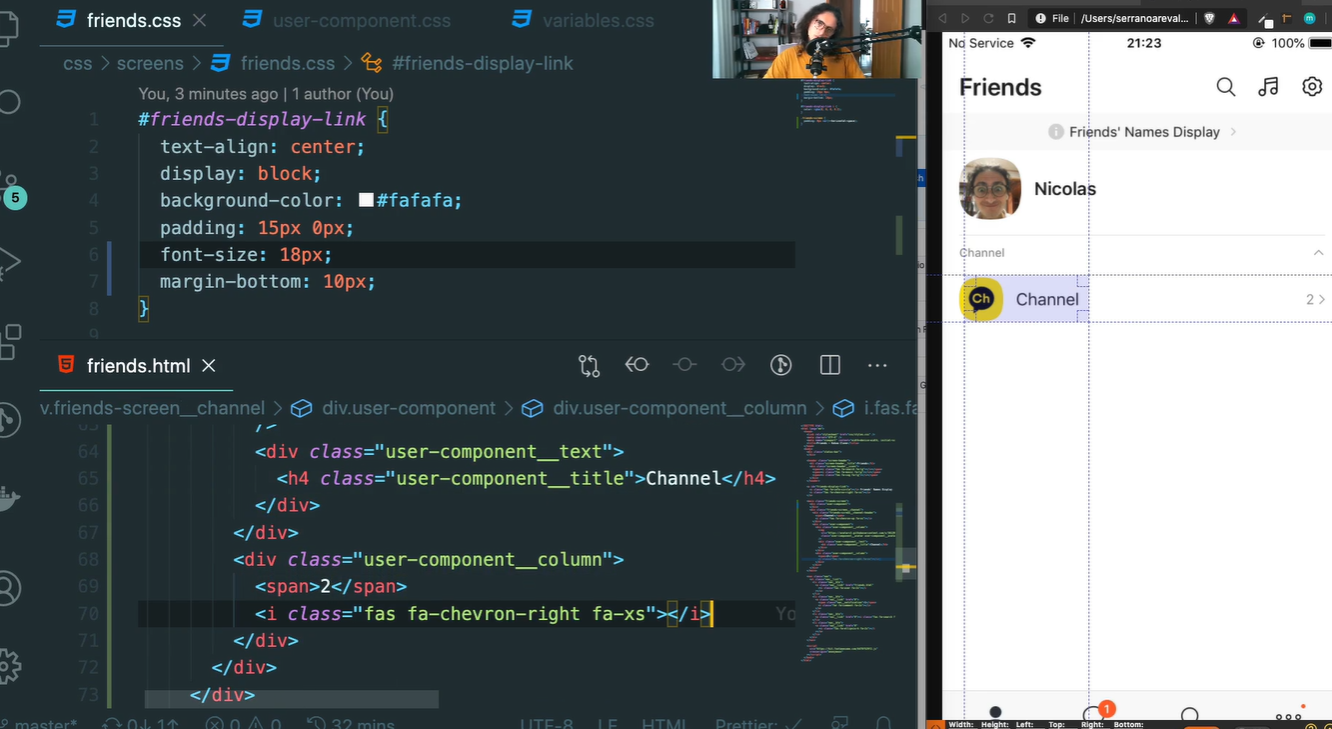Tap the friends tab filled circle icon
Viewport: 1332px width, 729px height.
click(x=995, y=713)
